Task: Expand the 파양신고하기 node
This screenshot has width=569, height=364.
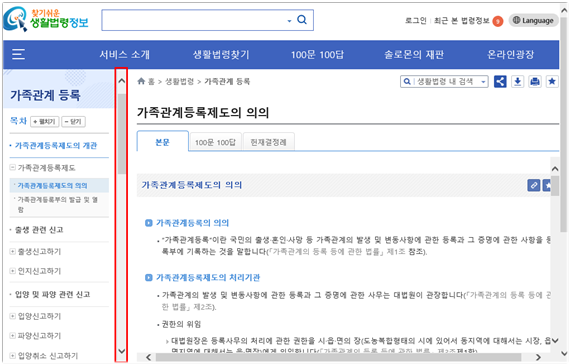Action: coord(13,336)
